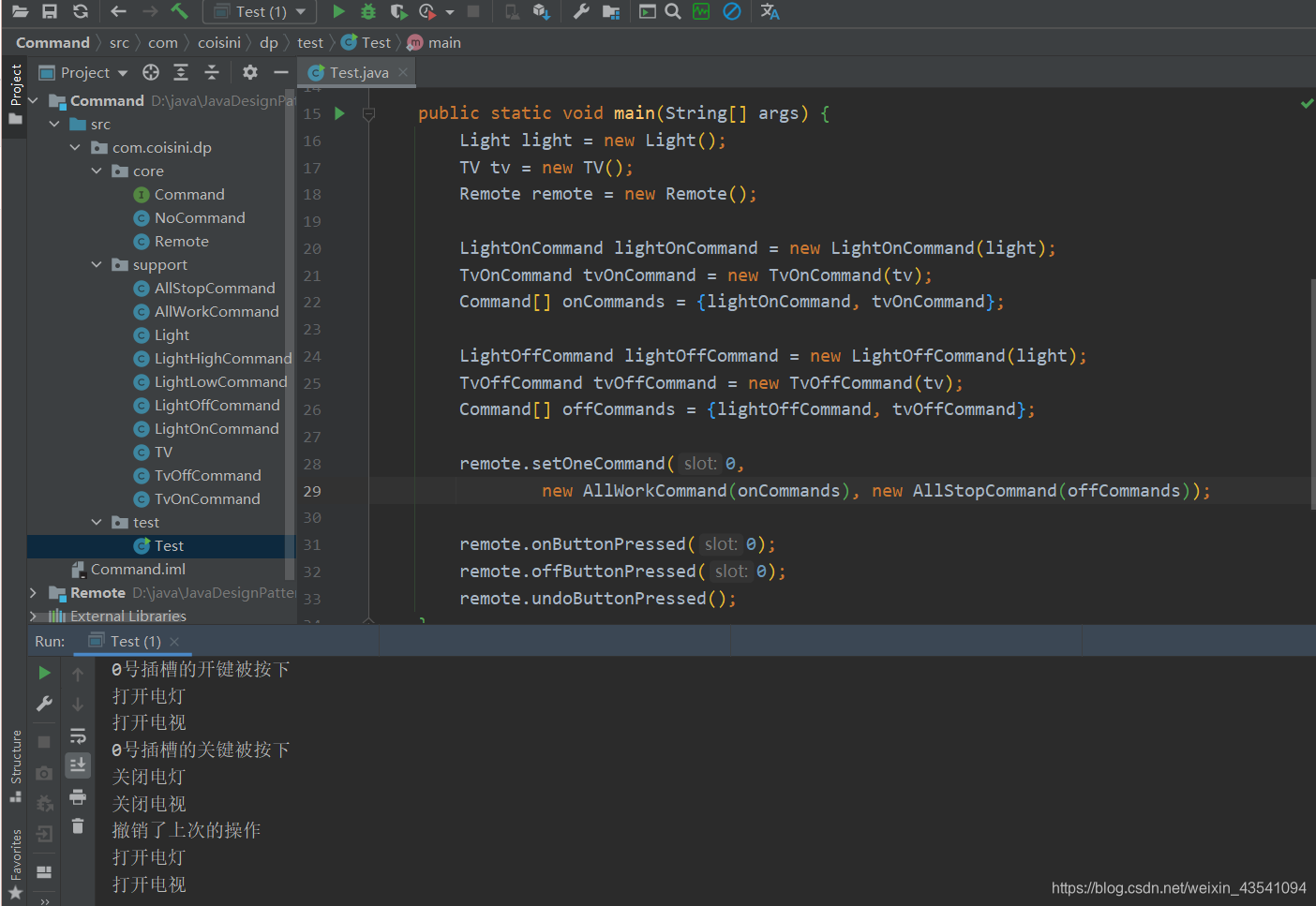Toggle soft-wrap in the run console

78,735
